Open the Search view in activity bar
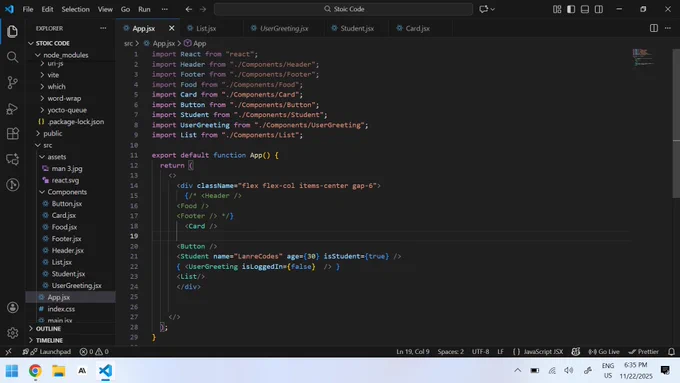The image size is (680, 383). click(12, 57)
